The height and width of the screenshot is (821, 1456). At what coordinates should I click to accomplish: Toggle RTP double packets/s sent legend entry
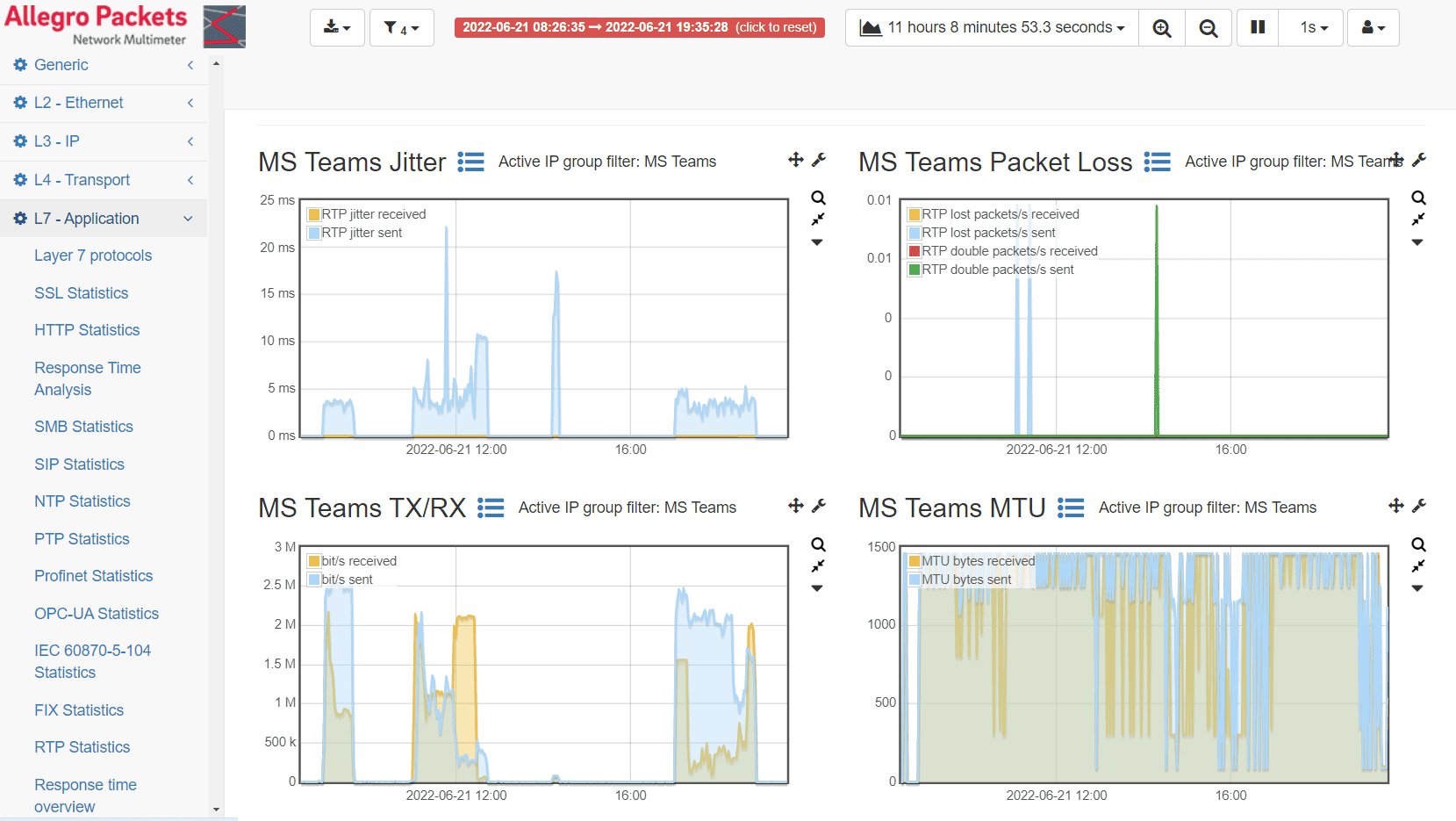coord(991,270)
